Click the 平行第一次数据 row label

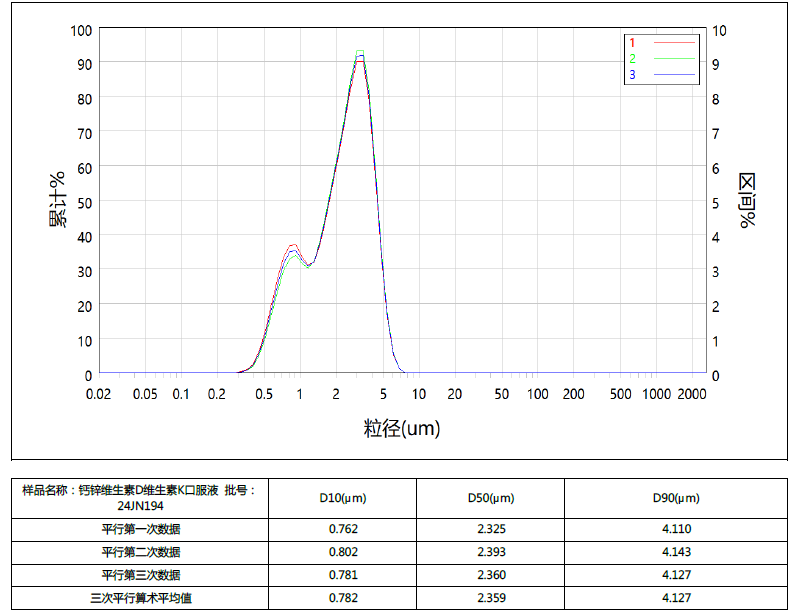click(141, 529)
